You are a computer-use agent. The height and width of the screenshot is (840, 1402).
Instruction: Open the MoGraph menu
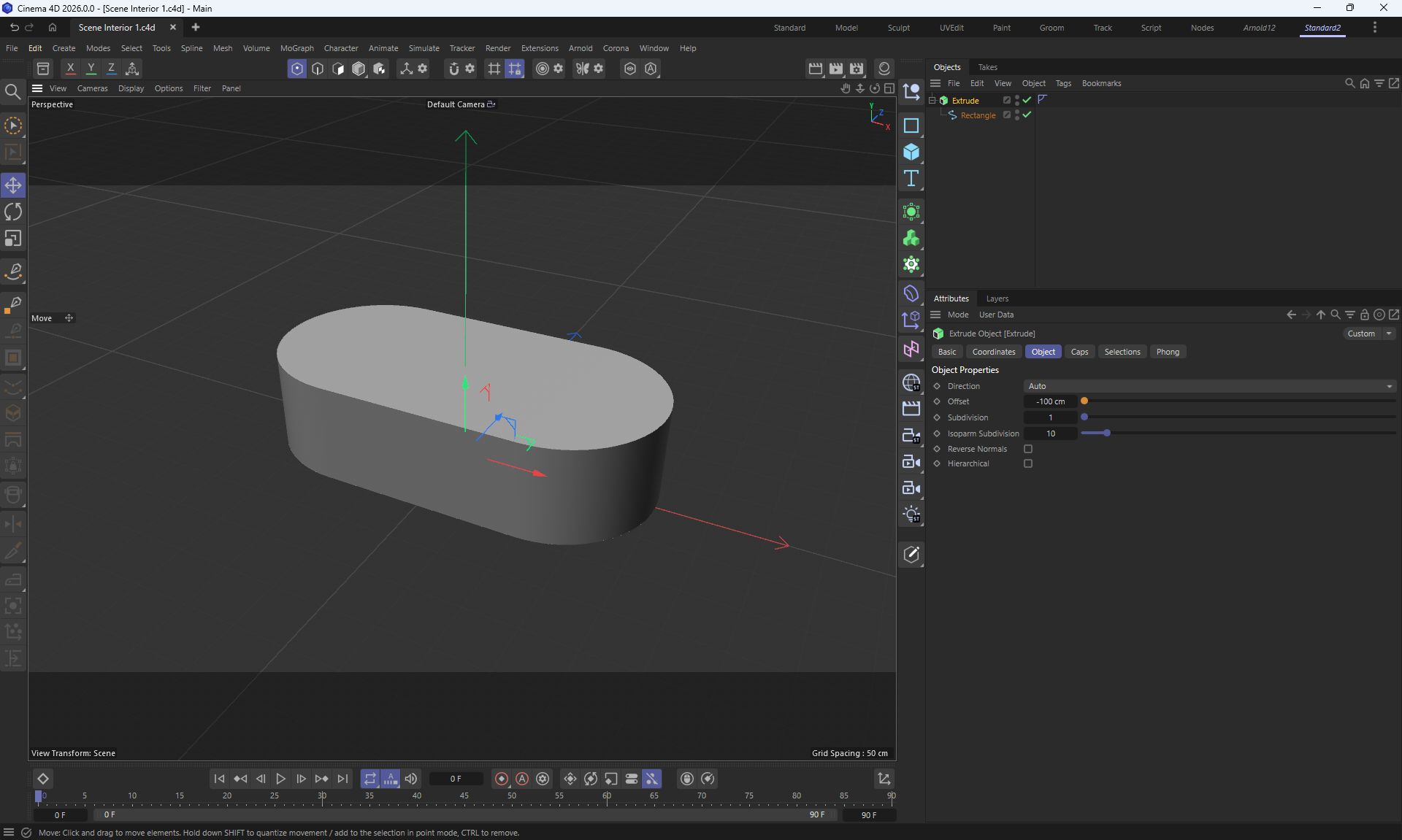pyautogui.click(x=296, y=48)
